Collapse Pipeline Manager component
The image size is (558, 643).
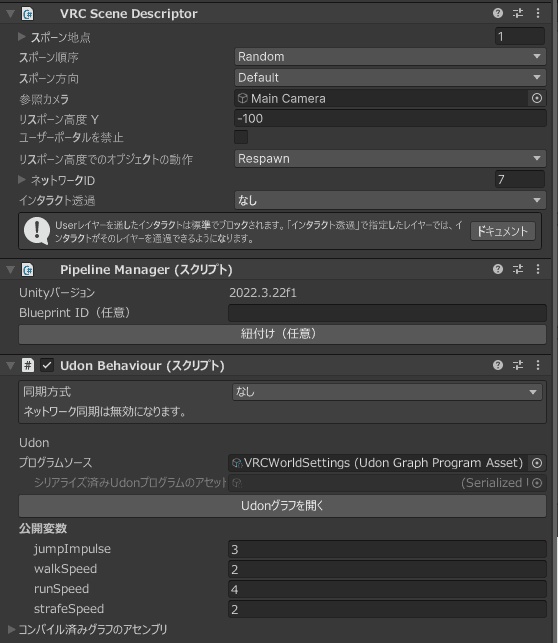(10, 269)
